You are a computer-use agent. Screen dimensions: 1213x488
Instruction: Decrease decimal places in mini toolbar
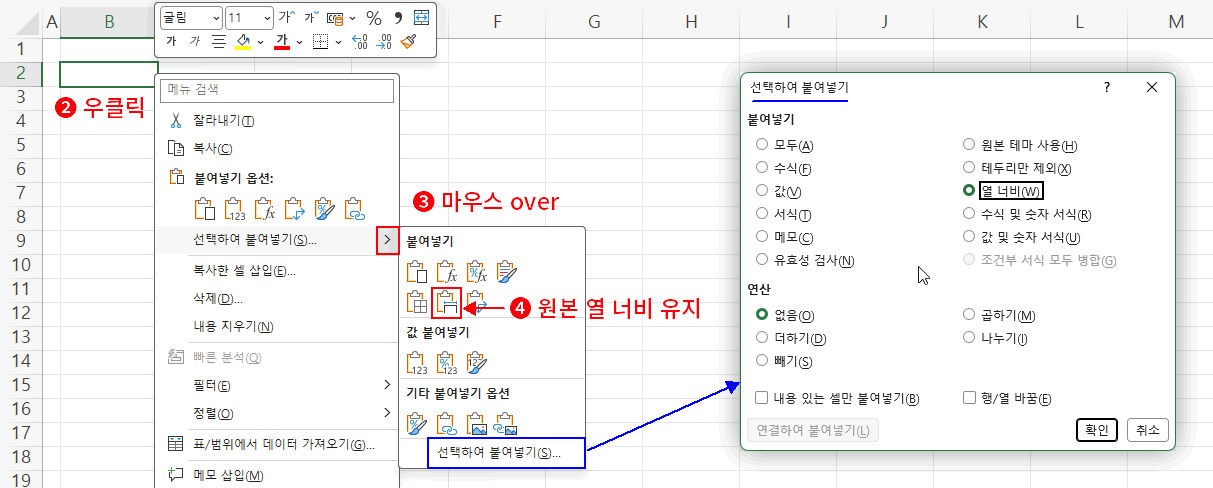[x=384, y=41]
